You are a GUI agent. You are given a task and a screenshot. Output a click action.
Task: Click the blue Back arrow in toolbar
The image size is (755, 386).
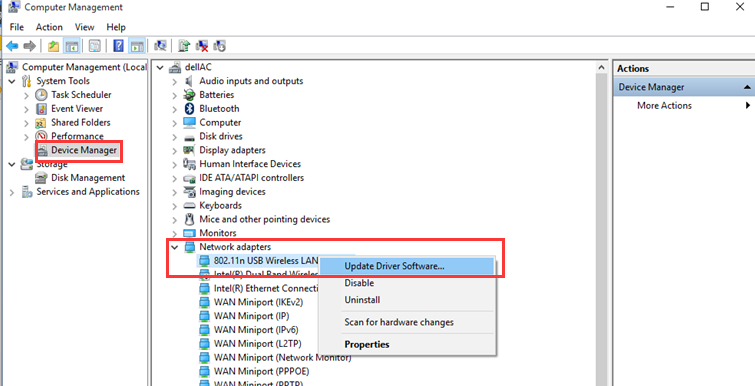pyautogui.click(x=13, y=46)
